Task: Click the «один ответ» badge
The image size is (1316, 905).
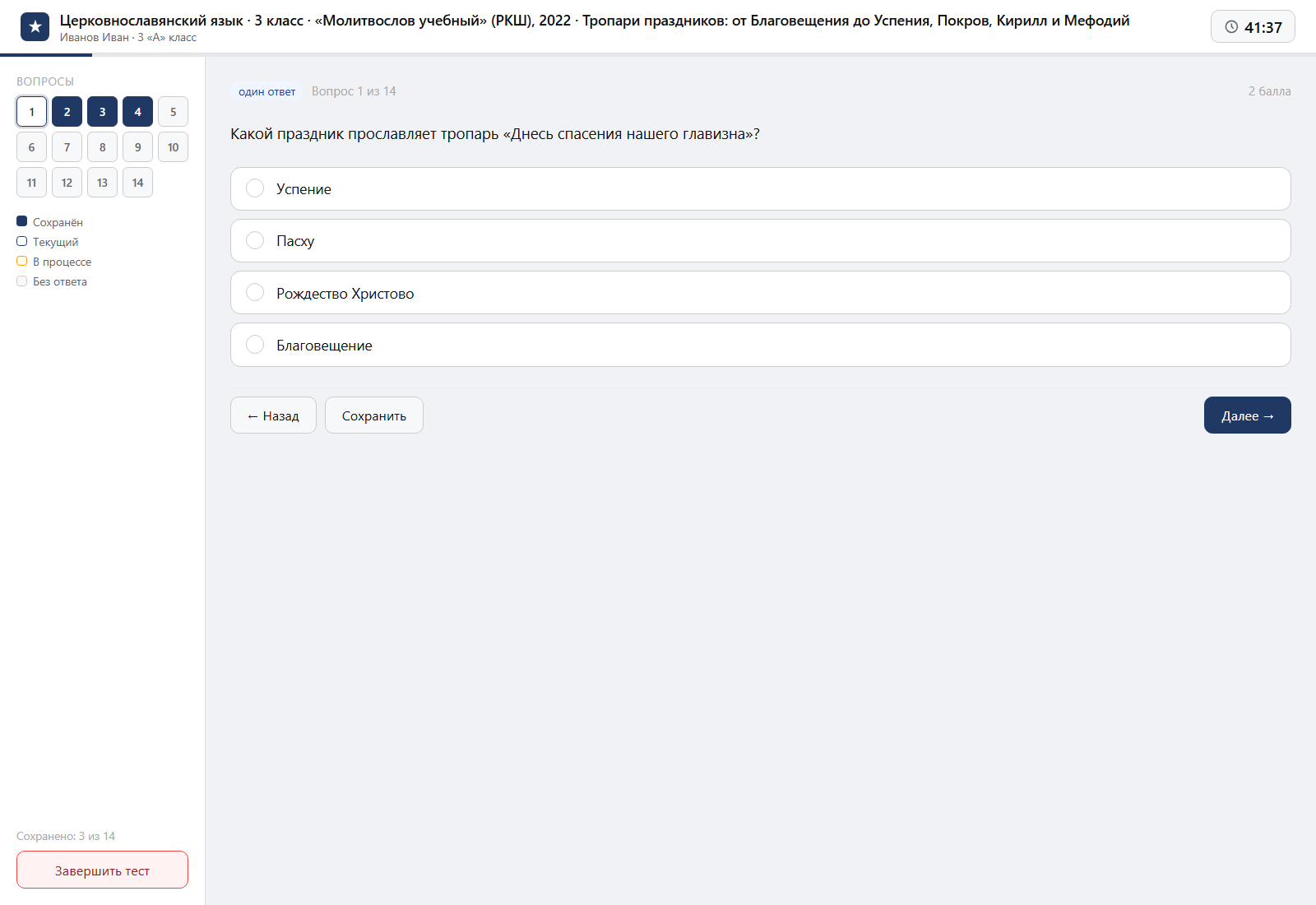Action: (267, 91)
